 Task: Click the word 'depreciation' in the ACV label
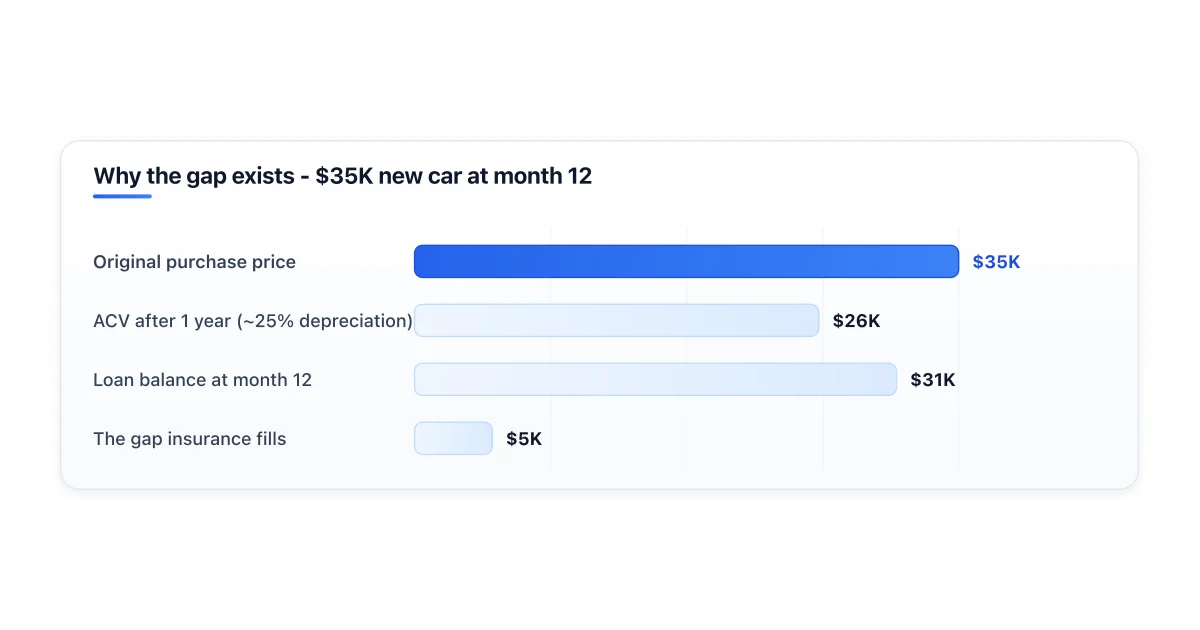click(354, 321)
